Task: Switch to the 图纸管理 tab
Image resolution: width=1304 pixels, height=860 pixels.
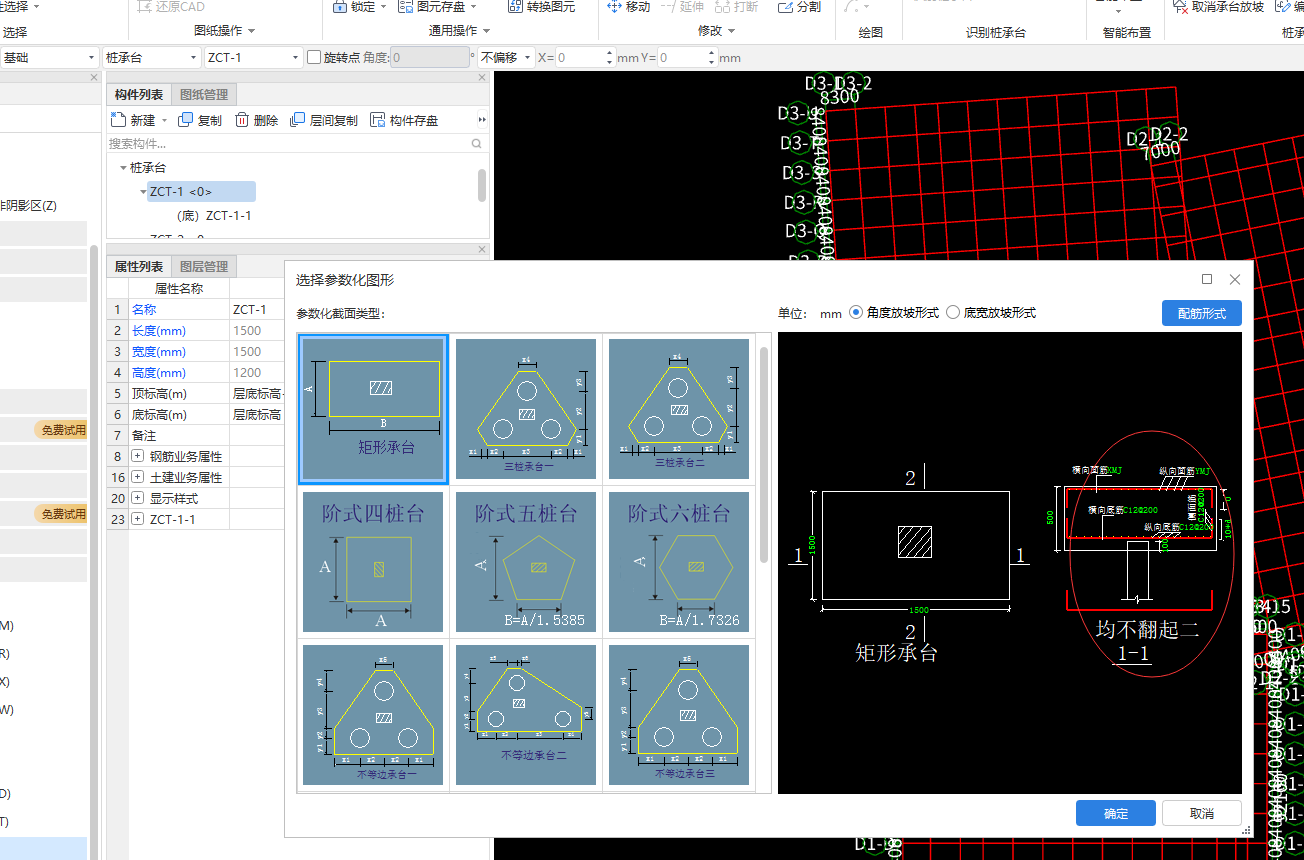Action: point(203,94)
